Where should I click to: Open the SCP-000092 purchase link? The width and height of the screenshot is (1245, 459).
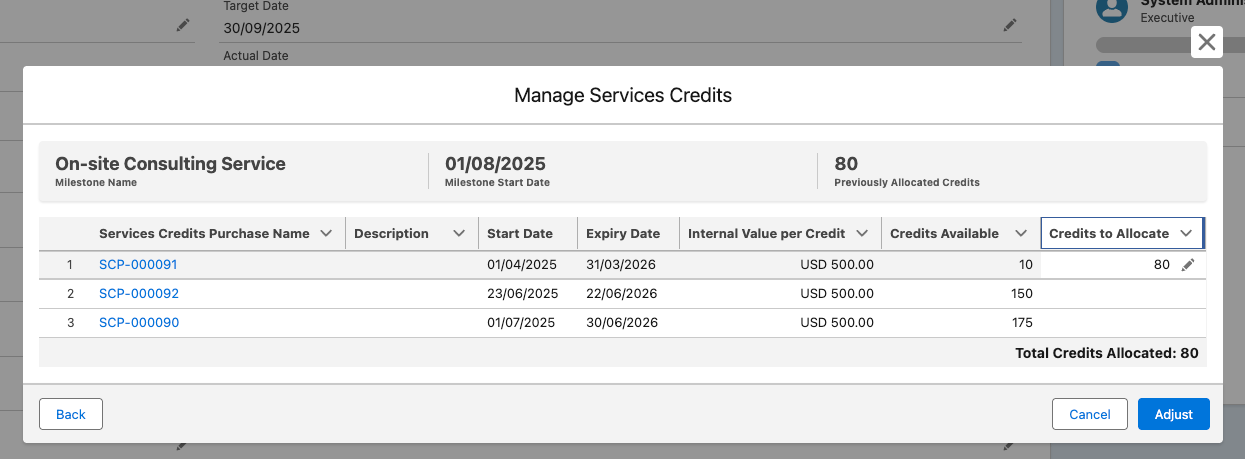pos(138,294)
